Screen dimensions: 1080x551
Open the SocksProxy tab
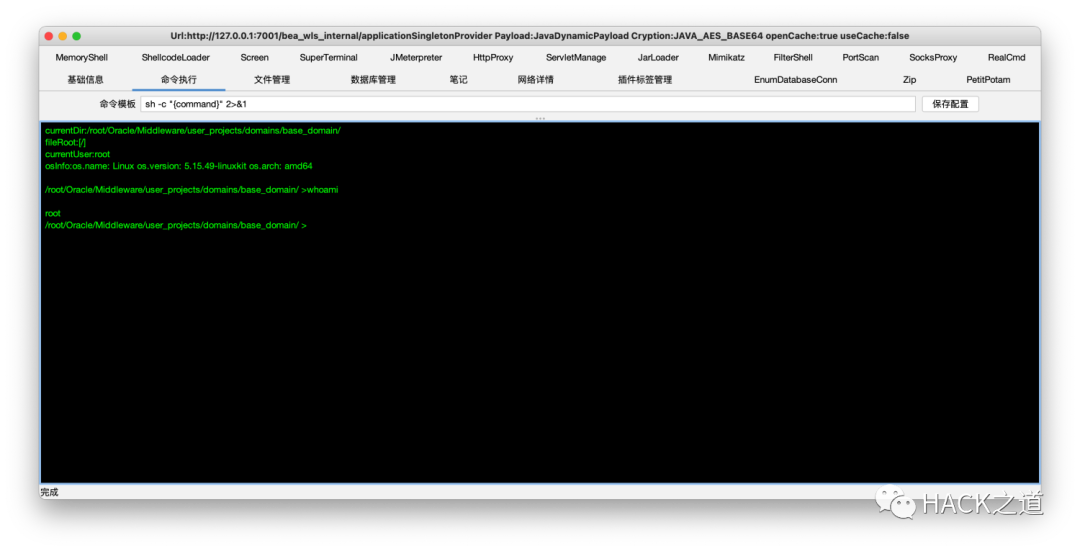click(x=933, y=58)
